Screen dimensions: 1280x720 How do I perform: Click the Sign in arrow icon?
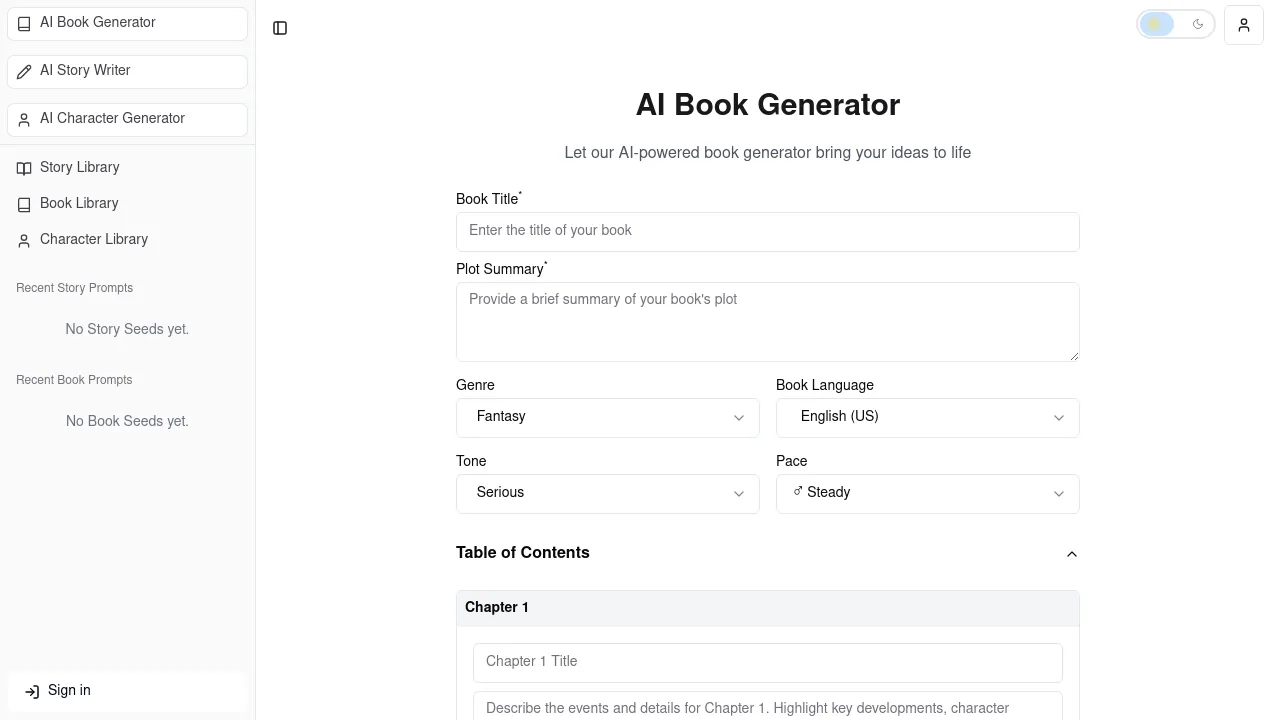[x=29, y=690]
